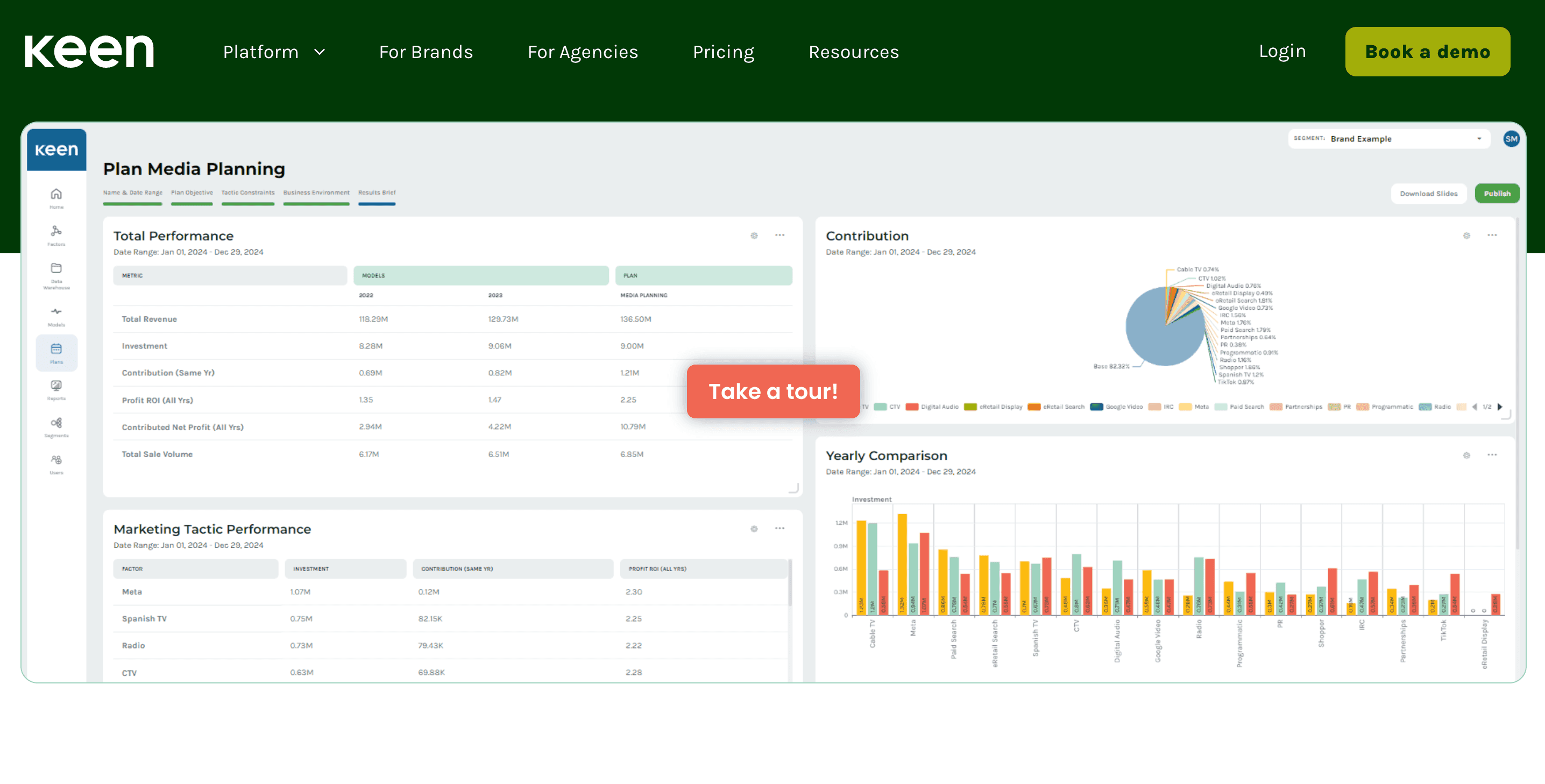Switch to the Tactic Constraints step tab
The height and width of the screenshot is (784, 1545).
(x=247, y=194)
